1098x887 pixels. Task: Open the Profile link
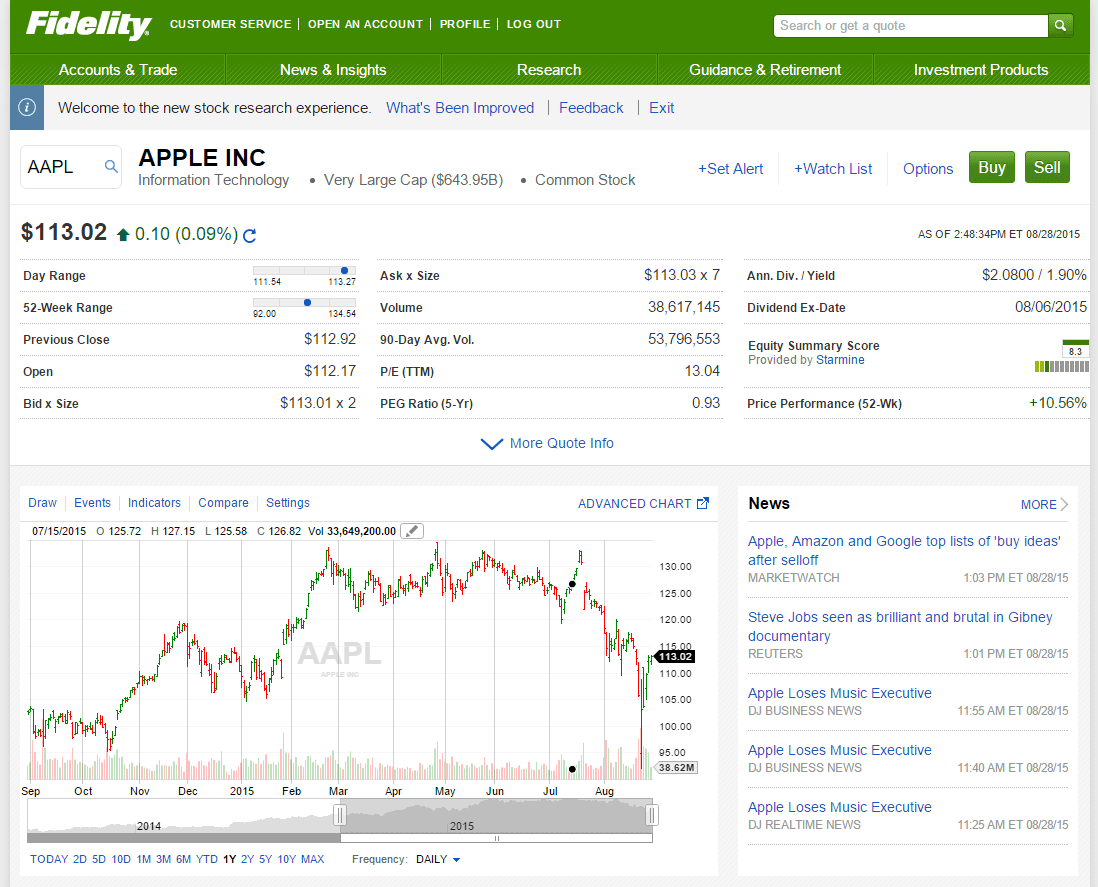pos(465,24)
